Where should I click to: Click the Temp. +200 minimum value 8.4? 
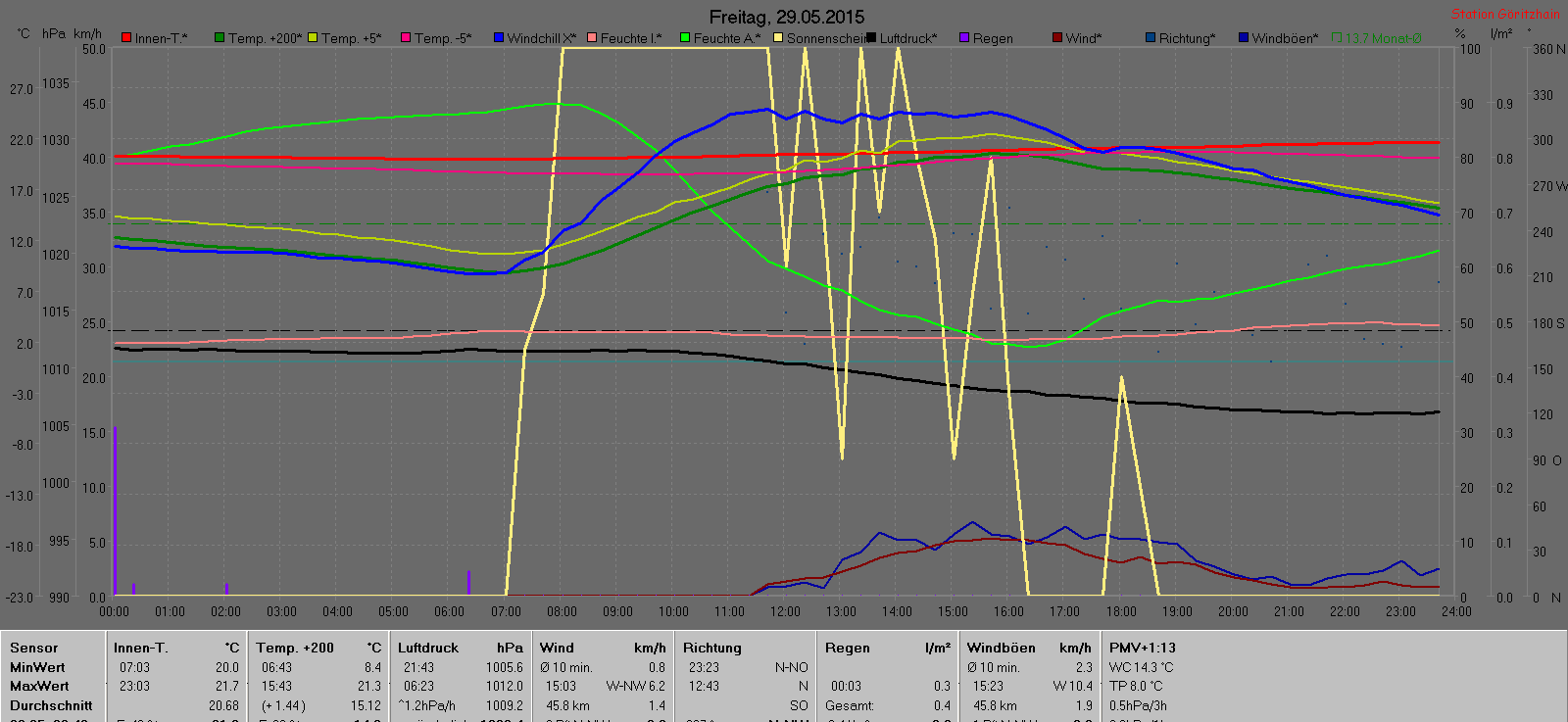tap(372, 667)
